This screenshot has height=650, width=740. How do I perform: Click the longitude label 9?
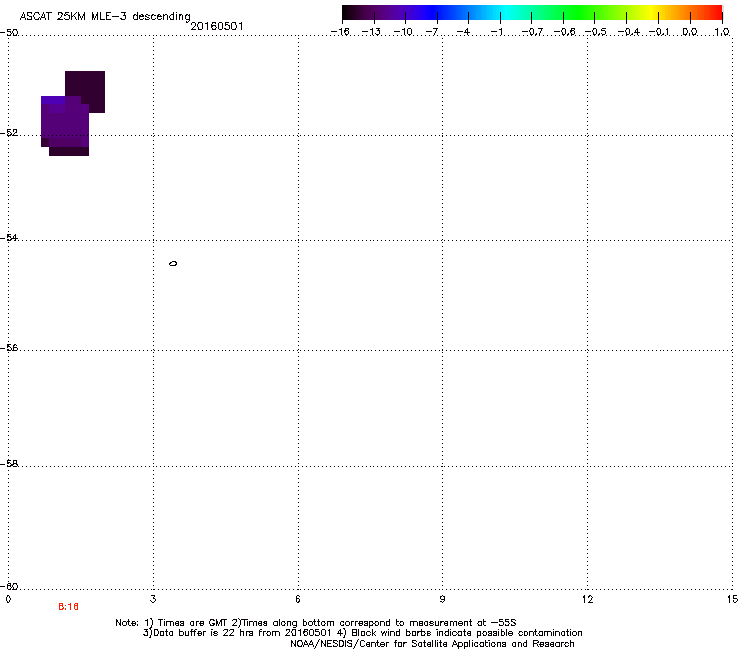pos(442,599)
